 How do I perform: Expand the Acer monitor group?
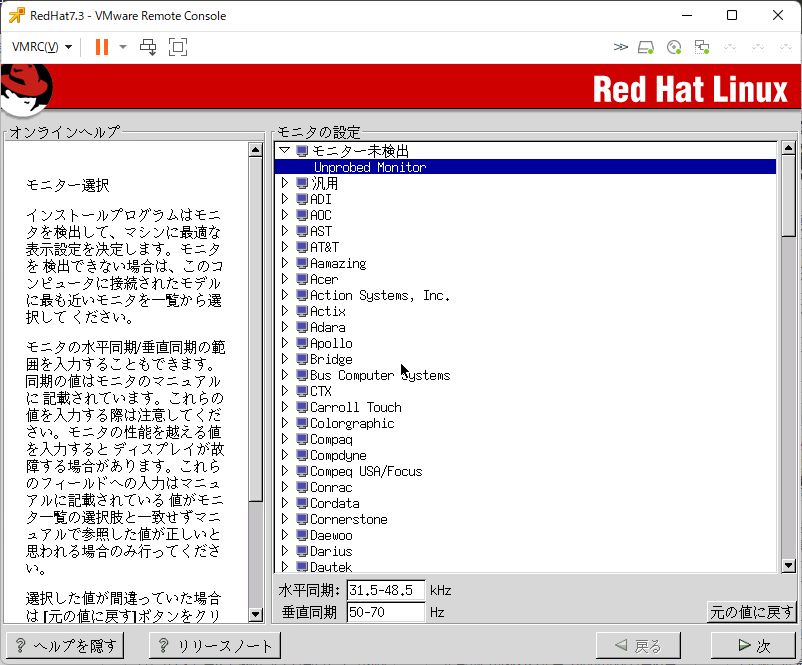(x=285, y=279)
